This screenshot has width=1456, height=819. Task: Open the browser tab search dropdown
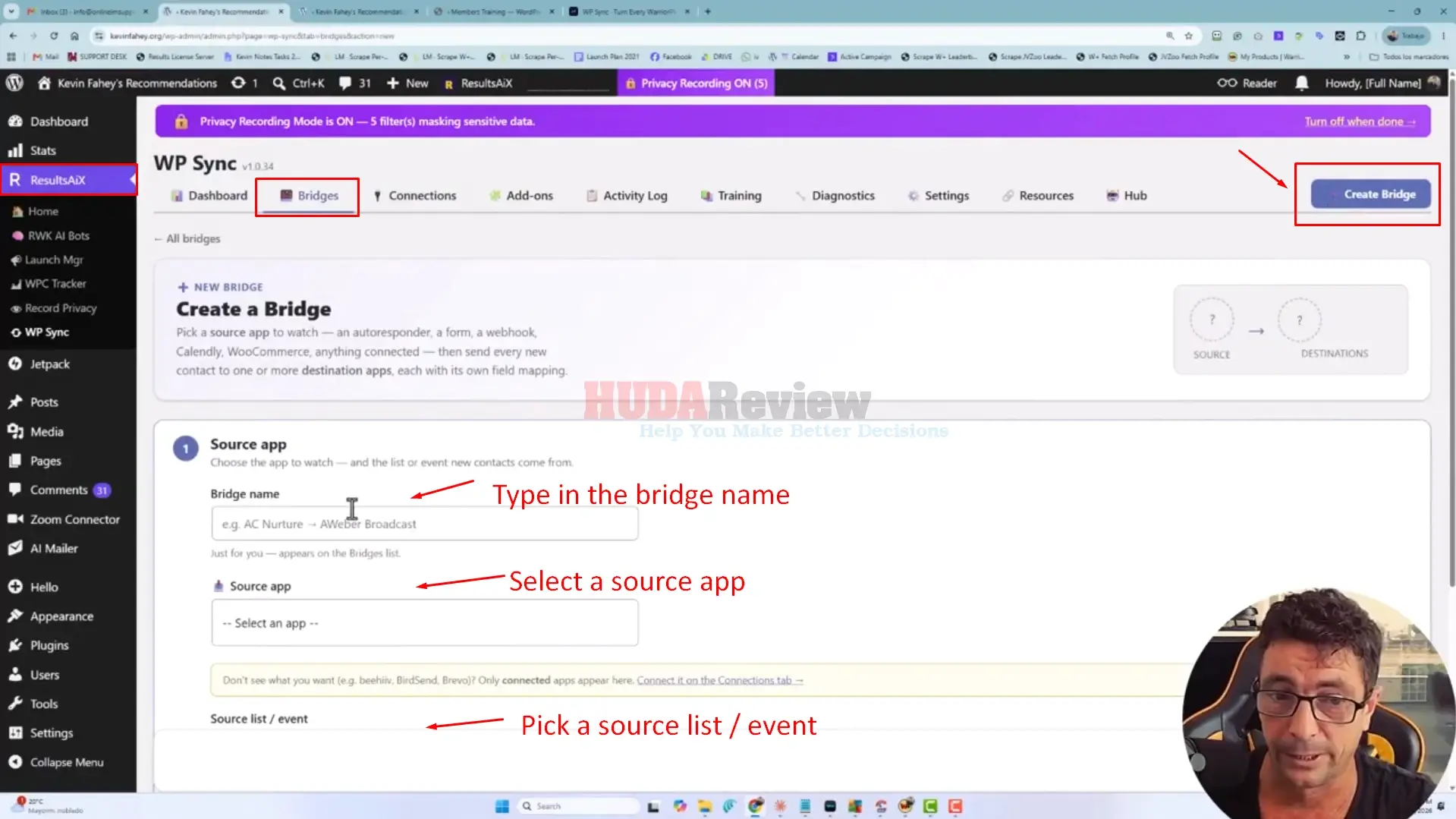(x=11, y=11)
